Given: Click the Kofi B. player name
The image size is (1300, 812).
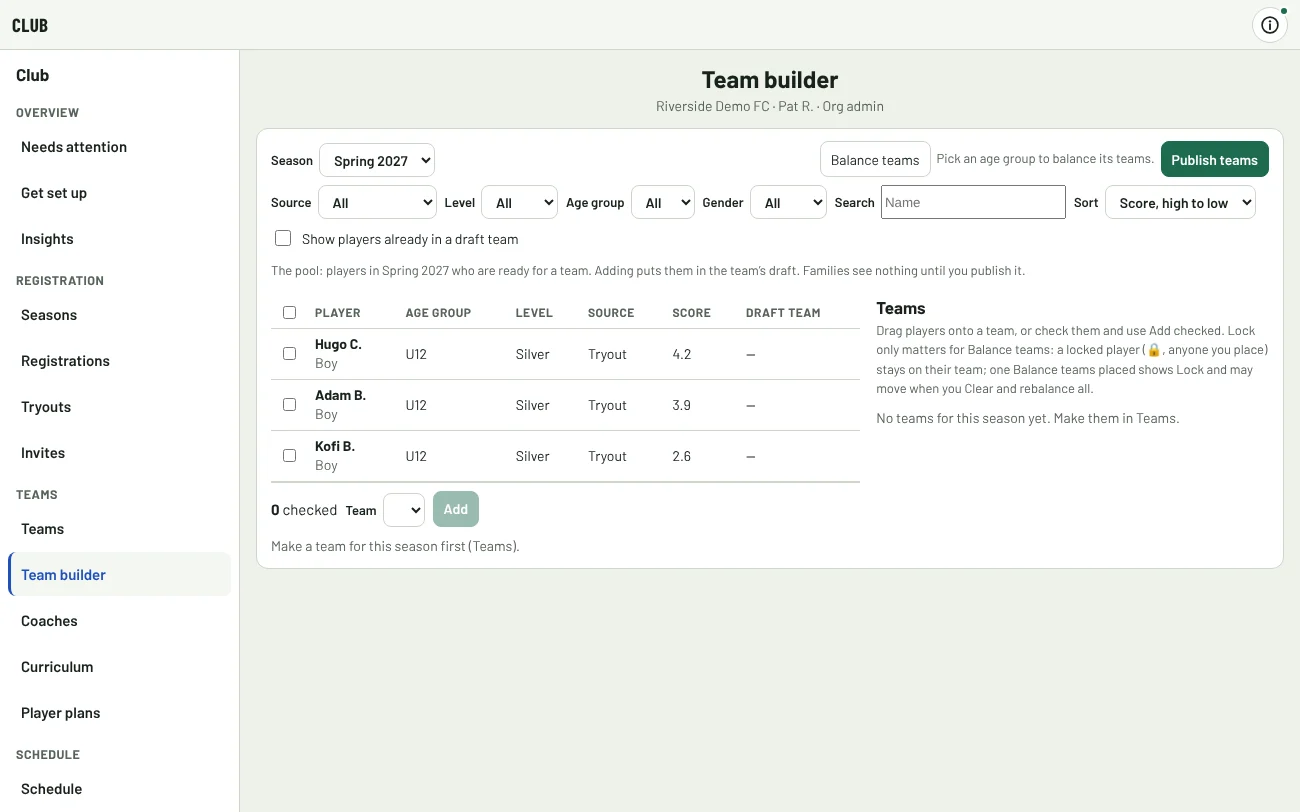Looking at the screenshot, I should pos(335,446).
